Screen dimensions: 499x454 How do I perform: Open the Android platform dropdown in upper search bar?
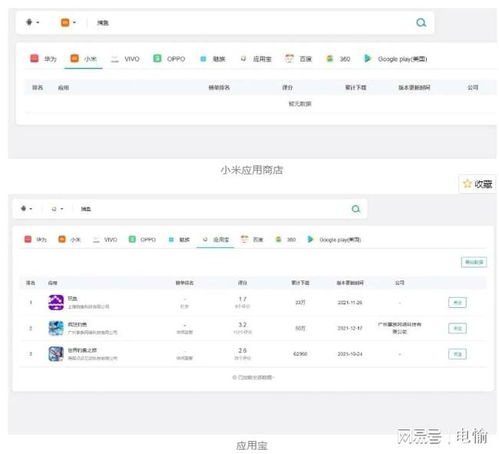tap(33, 22)
